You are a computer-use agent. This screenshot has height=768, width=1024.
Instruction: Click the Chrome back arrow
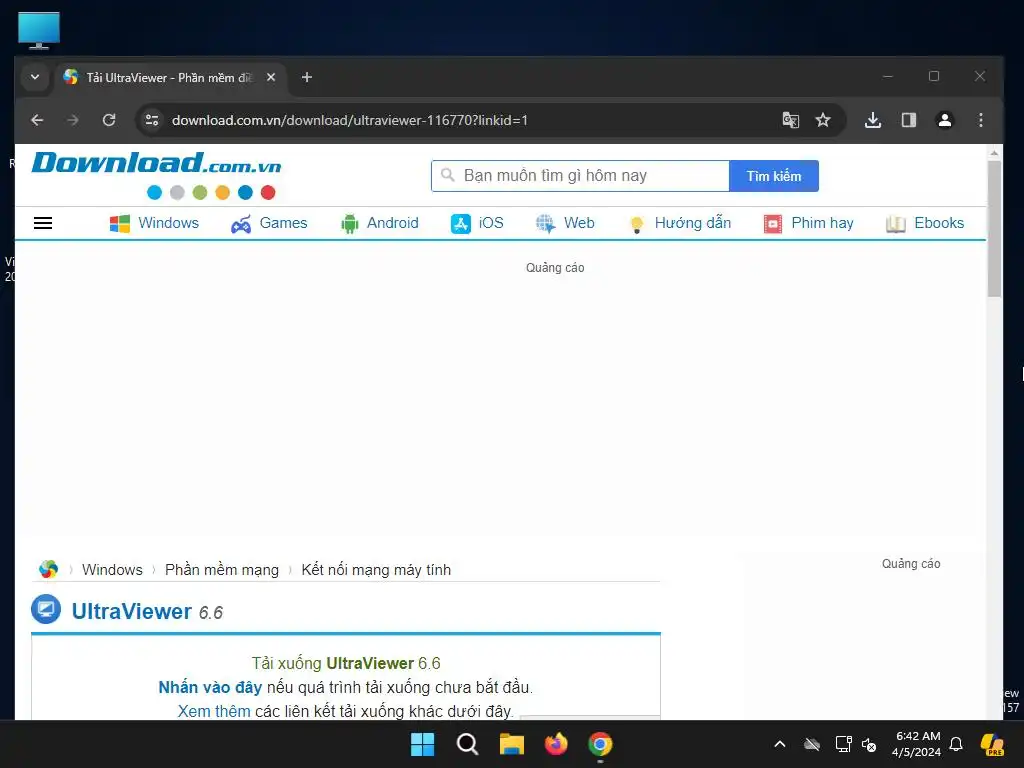[37, 120]
